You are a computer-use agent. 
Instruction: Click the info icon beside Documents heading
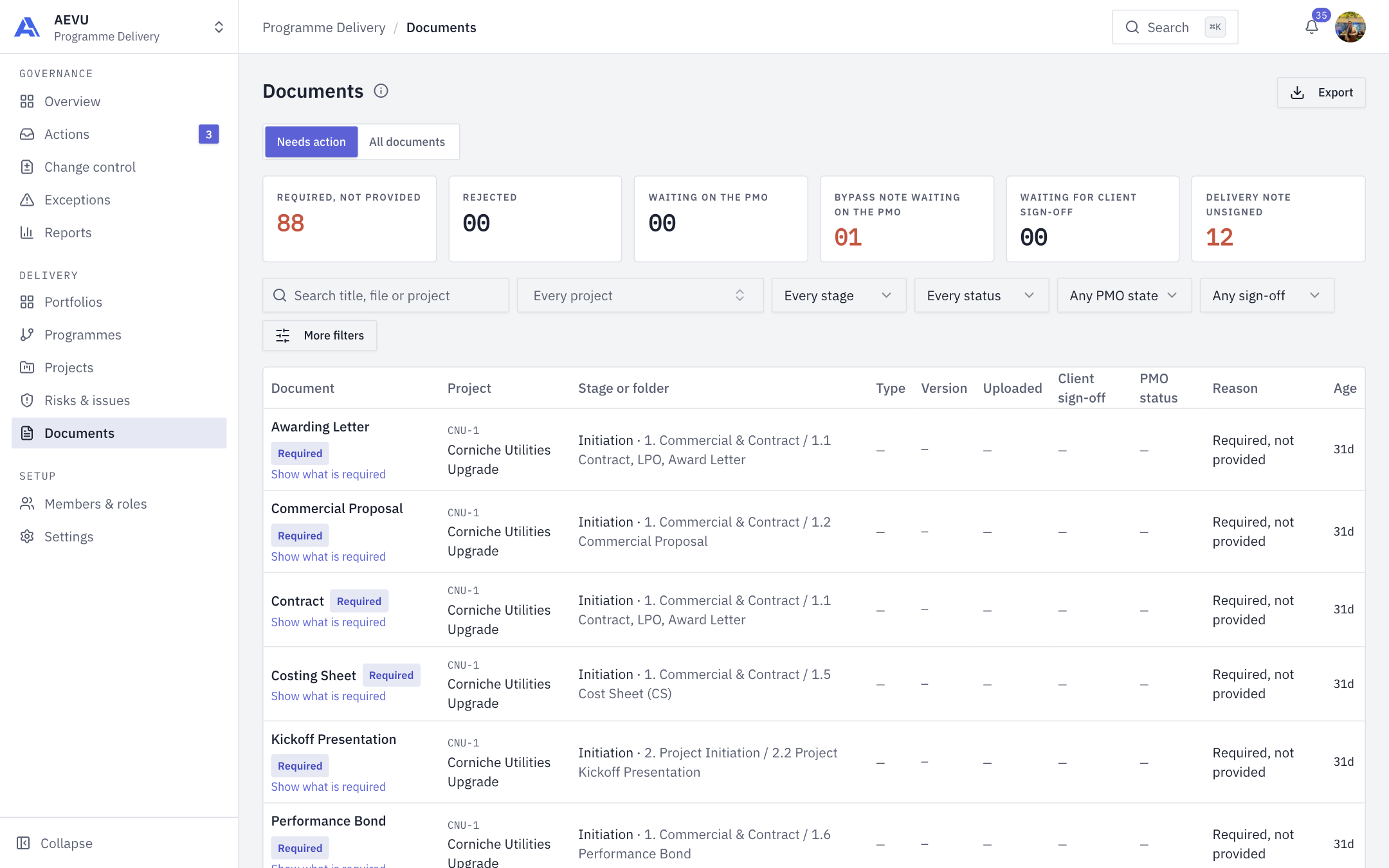click(x=381, y=91)
